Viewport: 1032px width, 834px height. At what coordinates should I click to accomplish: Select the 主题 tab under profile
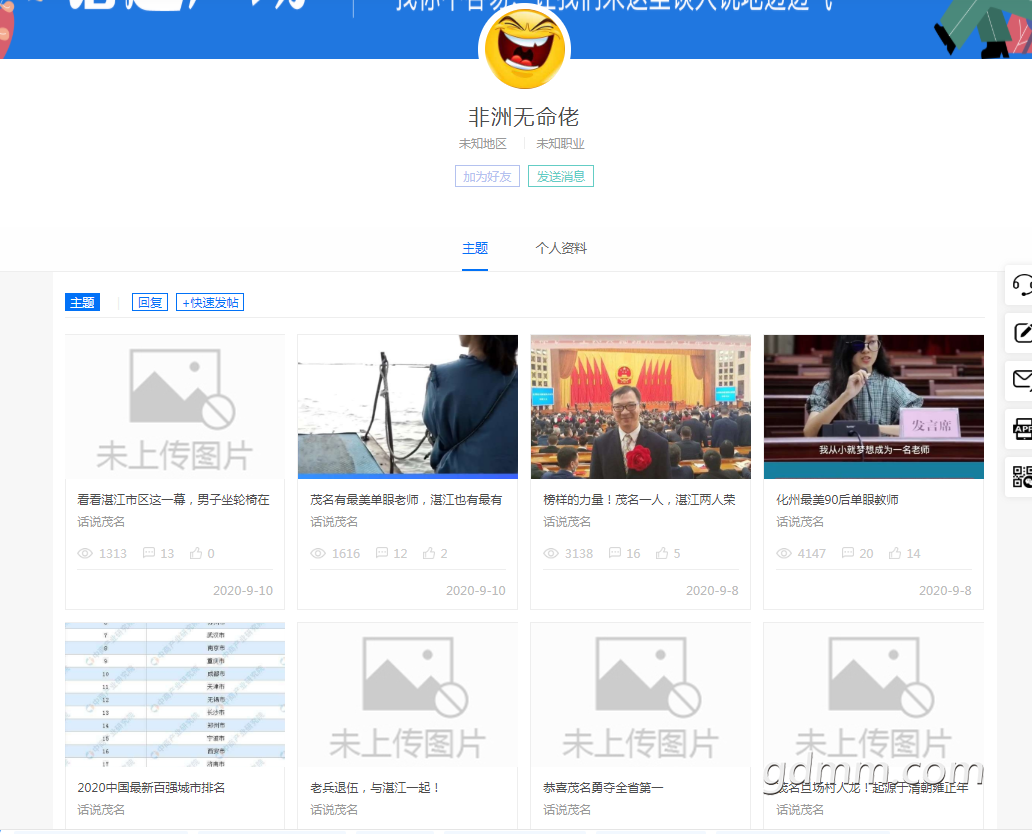(x=475, y=249)
